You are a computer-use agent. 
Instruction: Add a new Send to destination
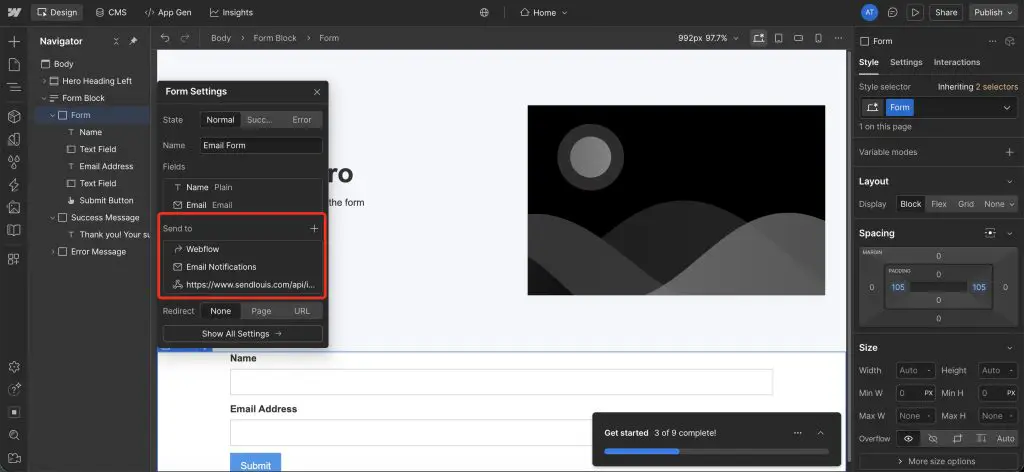point(314,228)
